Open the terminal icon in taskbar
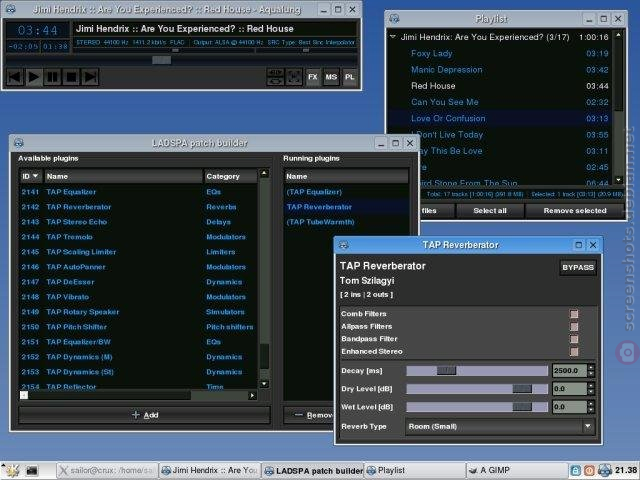The height and width of the screenshot is (480, 640). pos(32,471)
